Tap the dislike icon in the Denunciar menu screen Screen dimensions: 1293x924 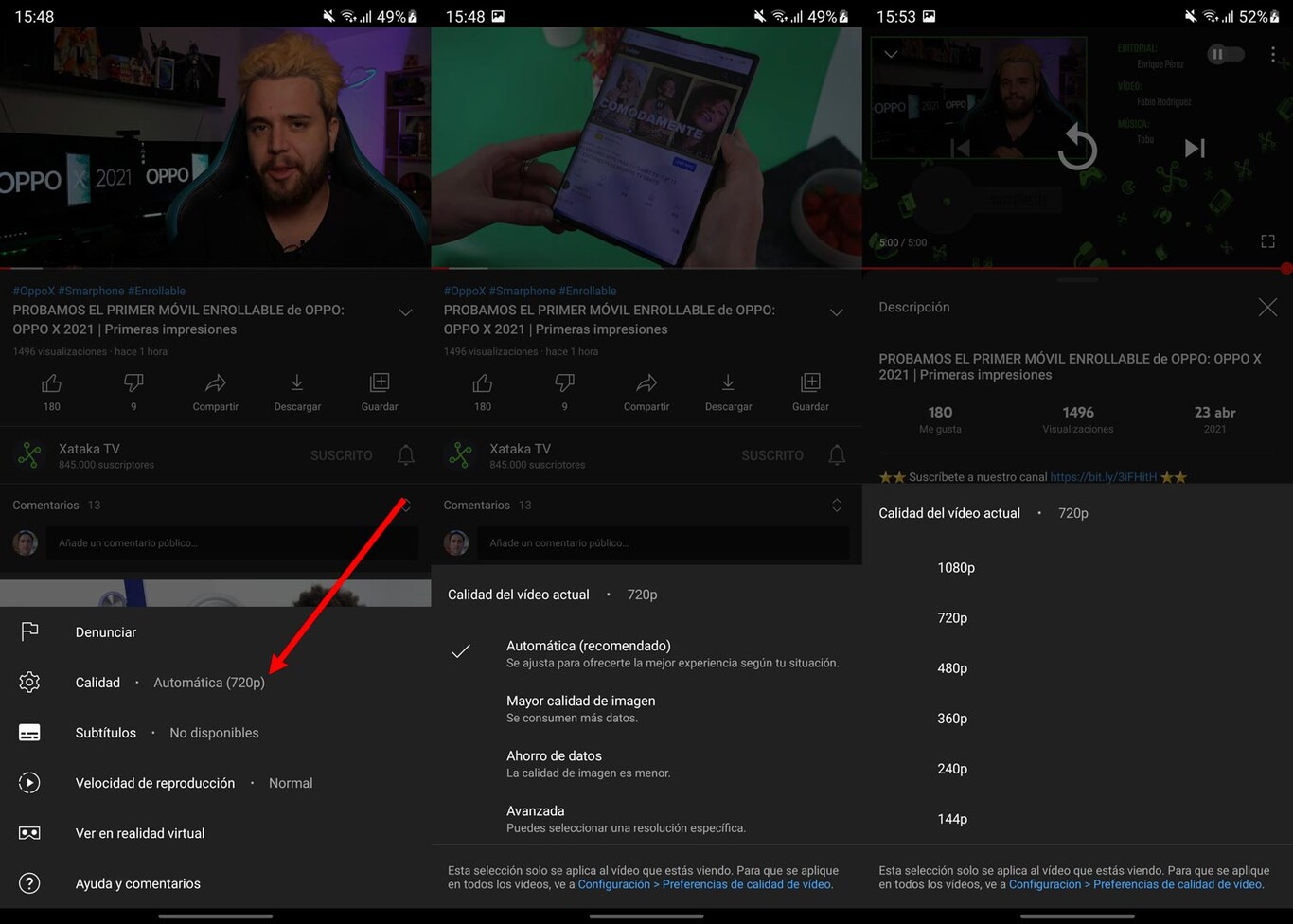coord(133,383)
